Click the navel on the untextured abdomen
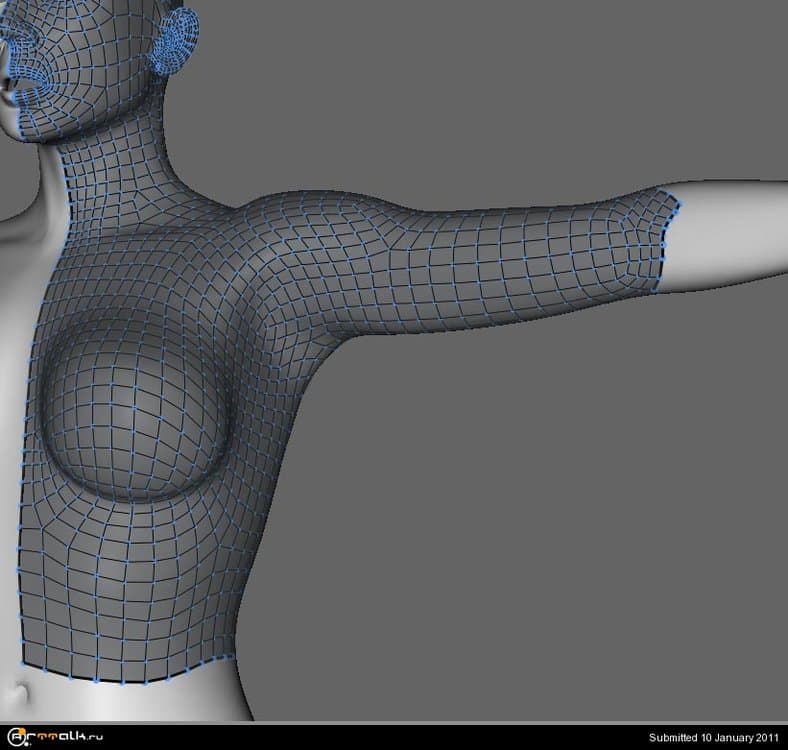 point(15,691)
